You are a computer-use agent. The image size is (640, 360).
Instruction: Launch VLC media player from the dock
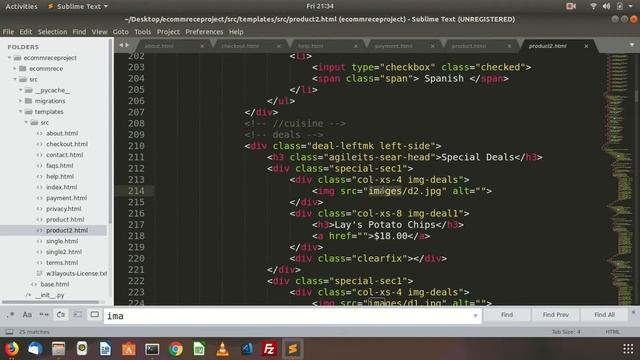click(222, 349)
